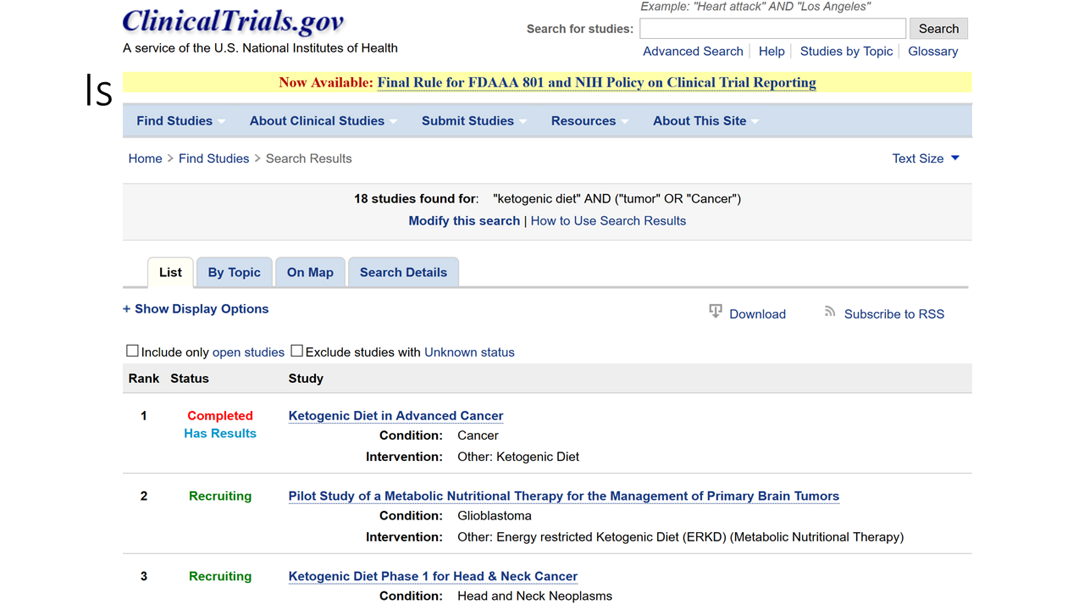The height and width of the screenshot is (610, 1084).
Task: Click the Search for studies input field
Action: 772,28
